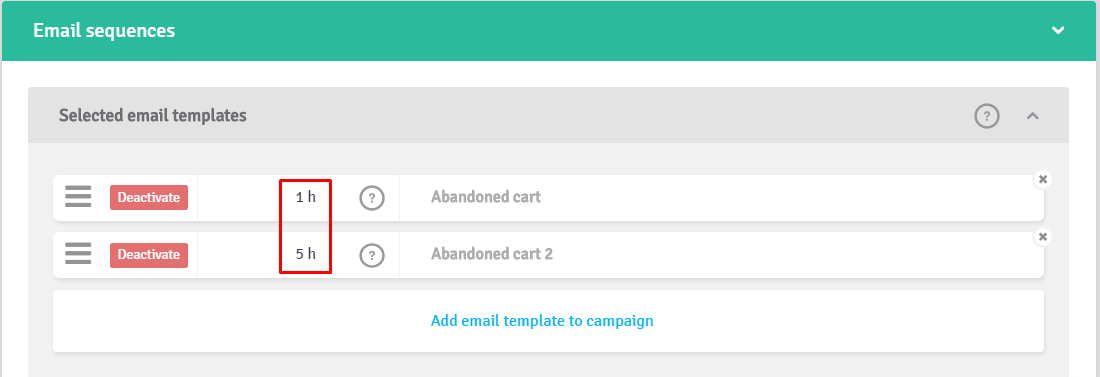
Task: Remove Abandoned cart 2 from the sequence
Action: coord(1043,237)
